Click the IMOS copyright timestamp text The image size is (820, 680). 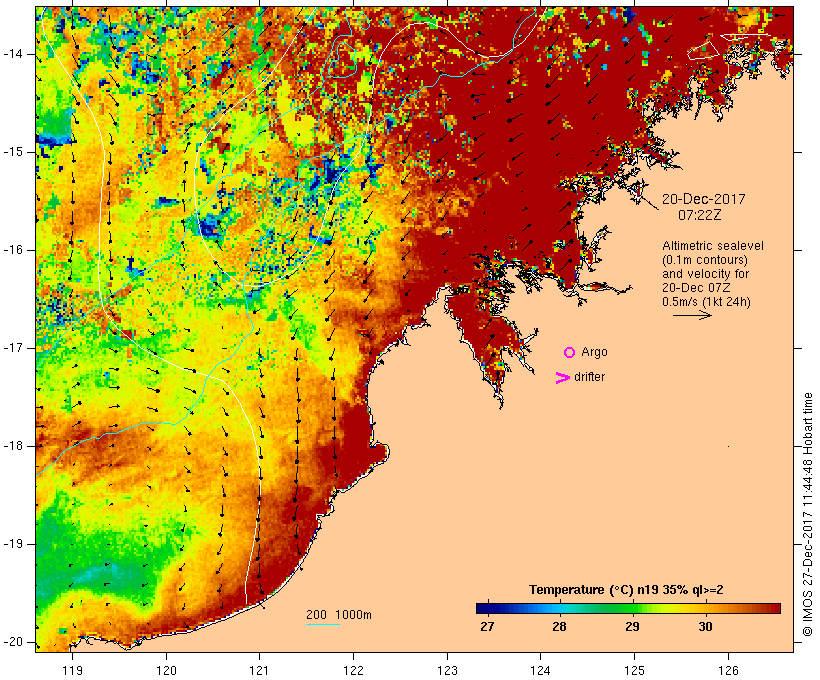point(808,515)
